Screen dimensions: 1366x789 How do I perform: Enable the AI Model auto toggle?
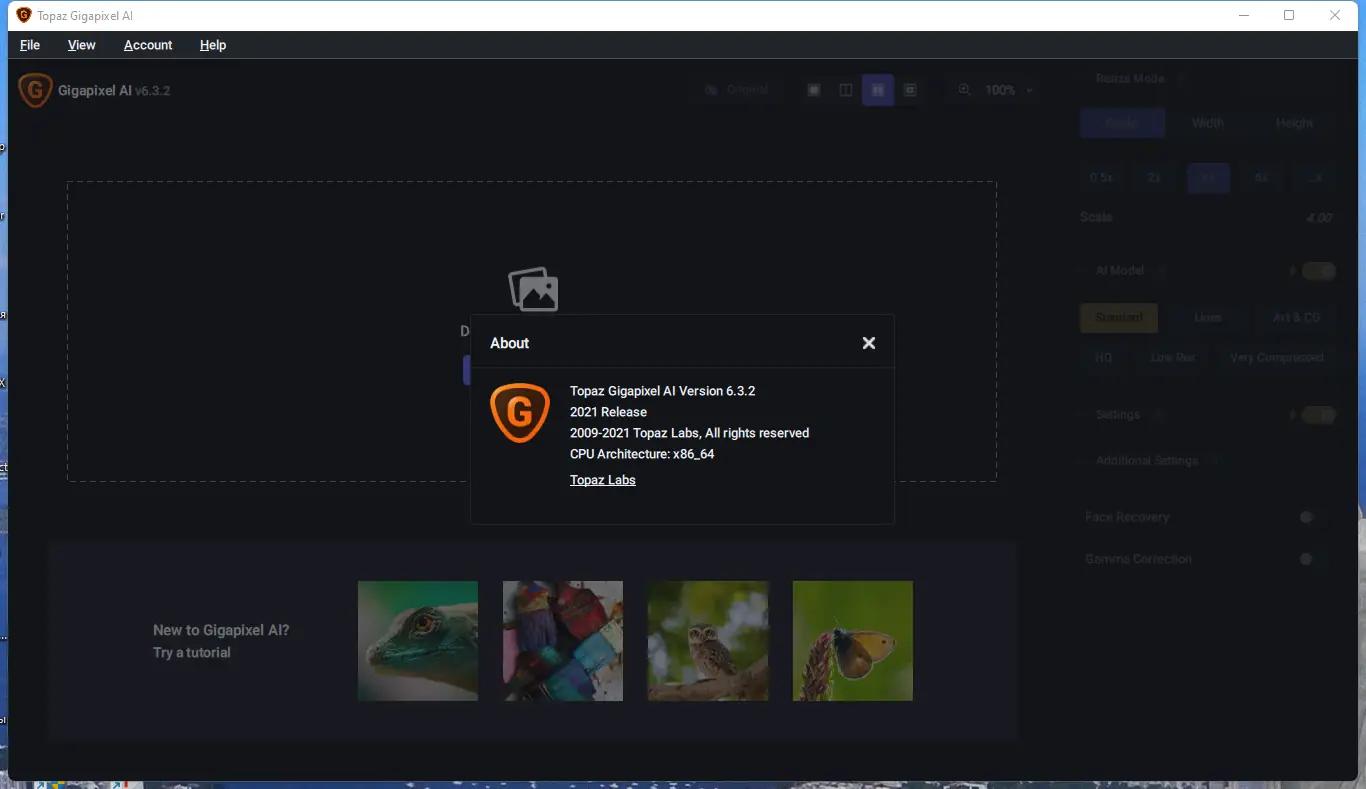(x=1318, y=270)
